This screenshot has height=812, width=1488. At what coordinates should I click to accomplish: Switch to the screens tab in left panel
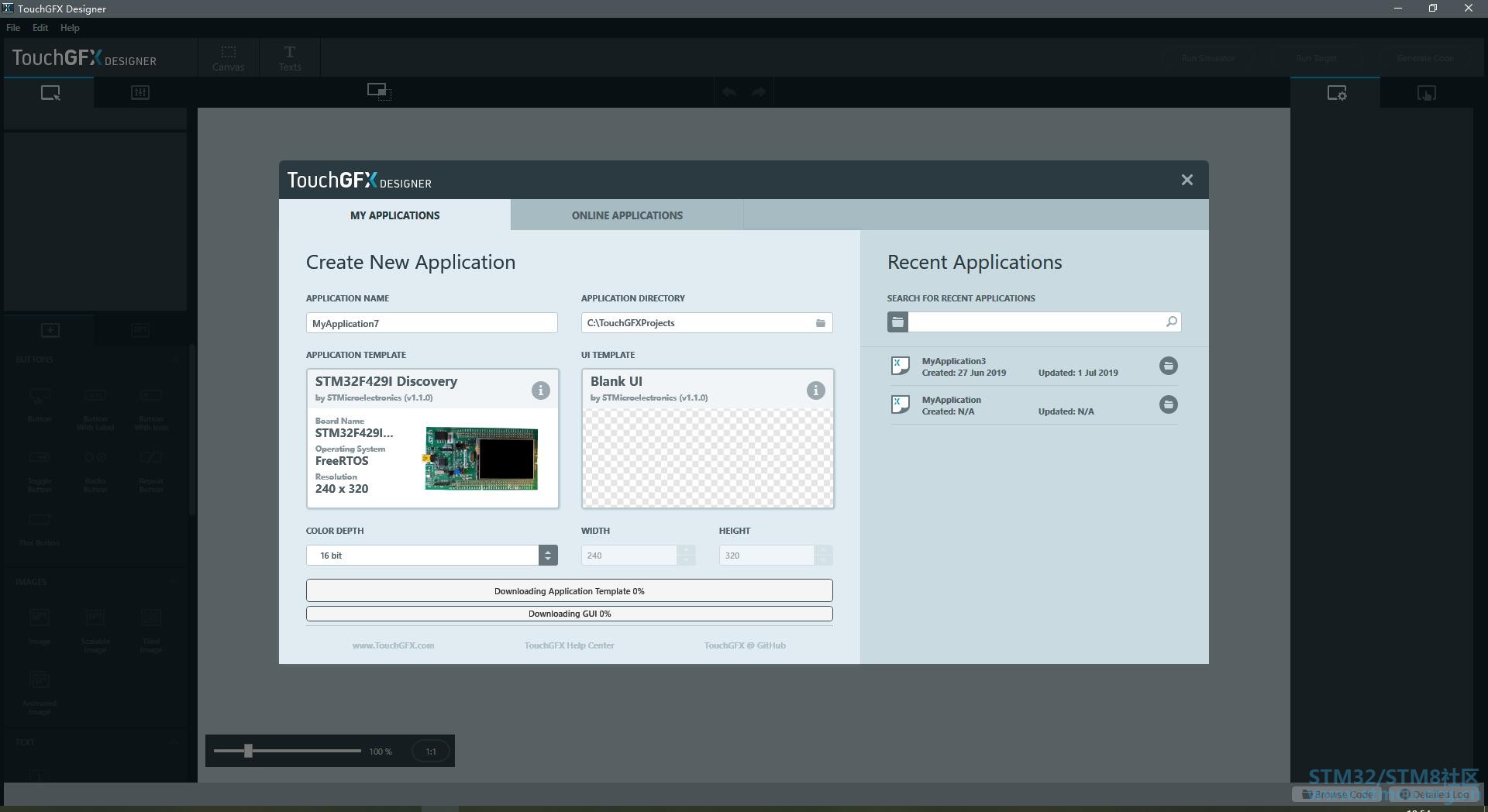50,93
